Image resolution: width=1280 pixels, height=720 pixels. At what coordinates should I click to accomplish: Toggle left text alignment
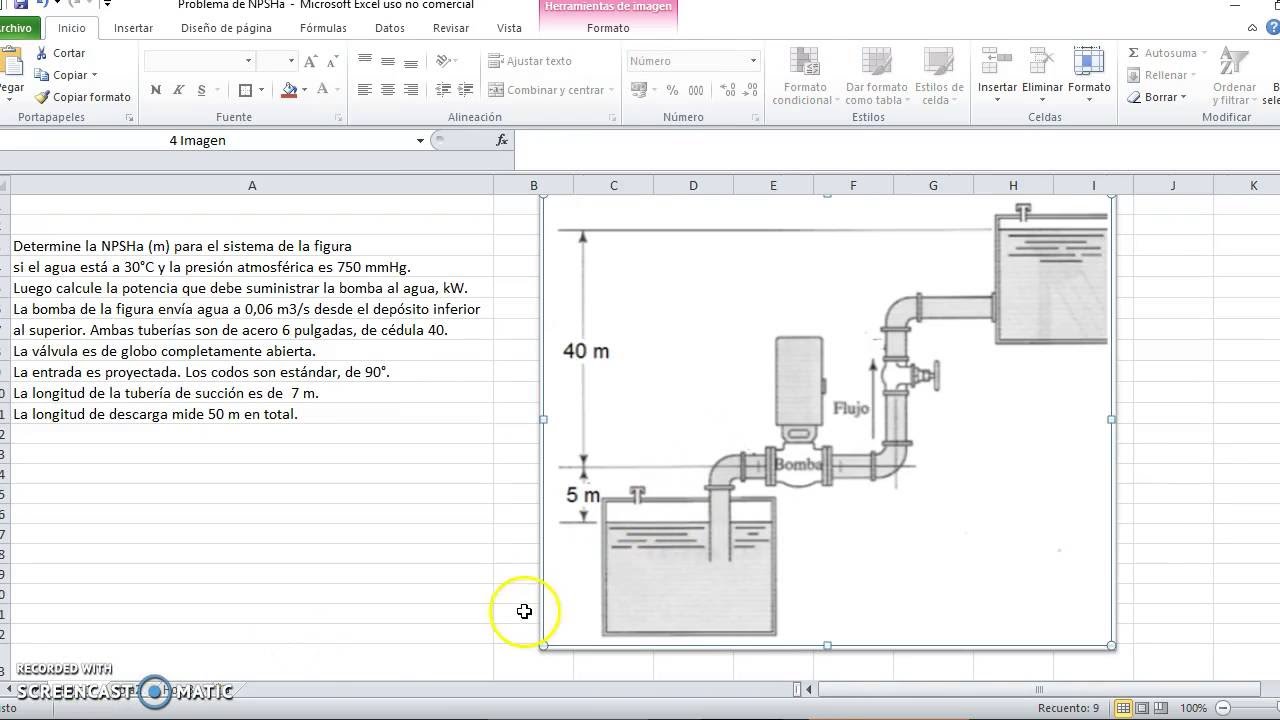click(x=365, y=90)
